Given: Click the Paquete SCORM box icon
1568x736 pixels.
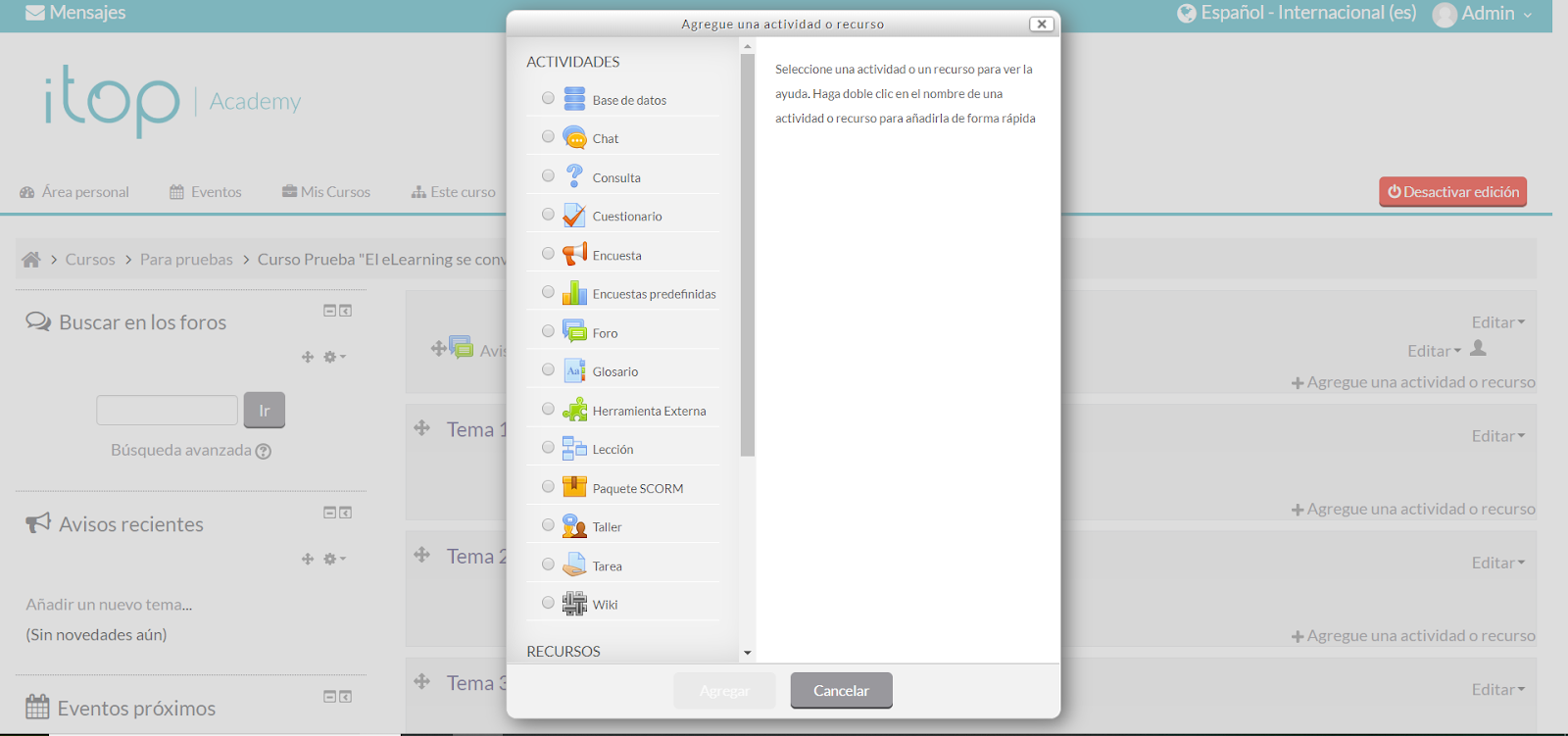Looking at the screenshot, I should 574,487.
